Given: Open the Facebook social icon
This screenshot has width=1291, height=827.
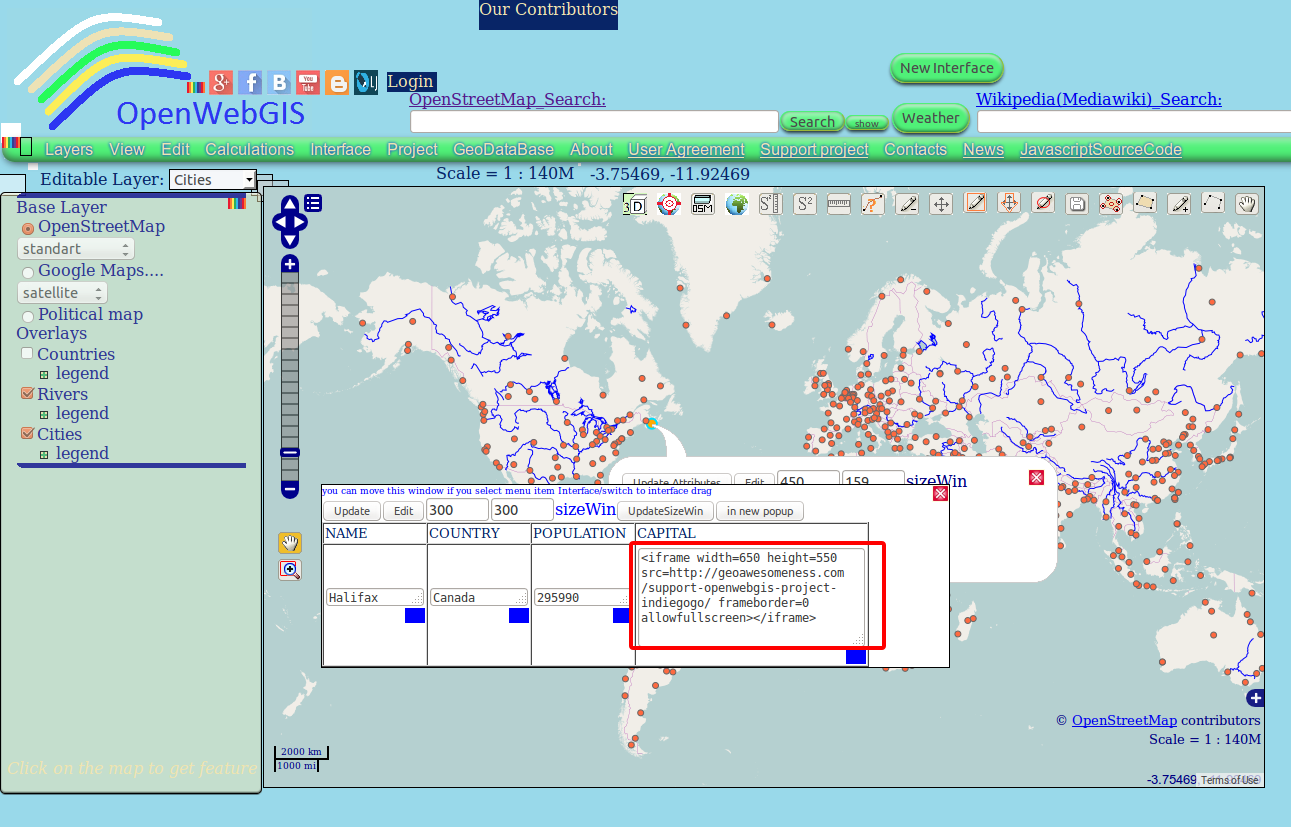Looking at the screenshot, I should tap(250, 83).
